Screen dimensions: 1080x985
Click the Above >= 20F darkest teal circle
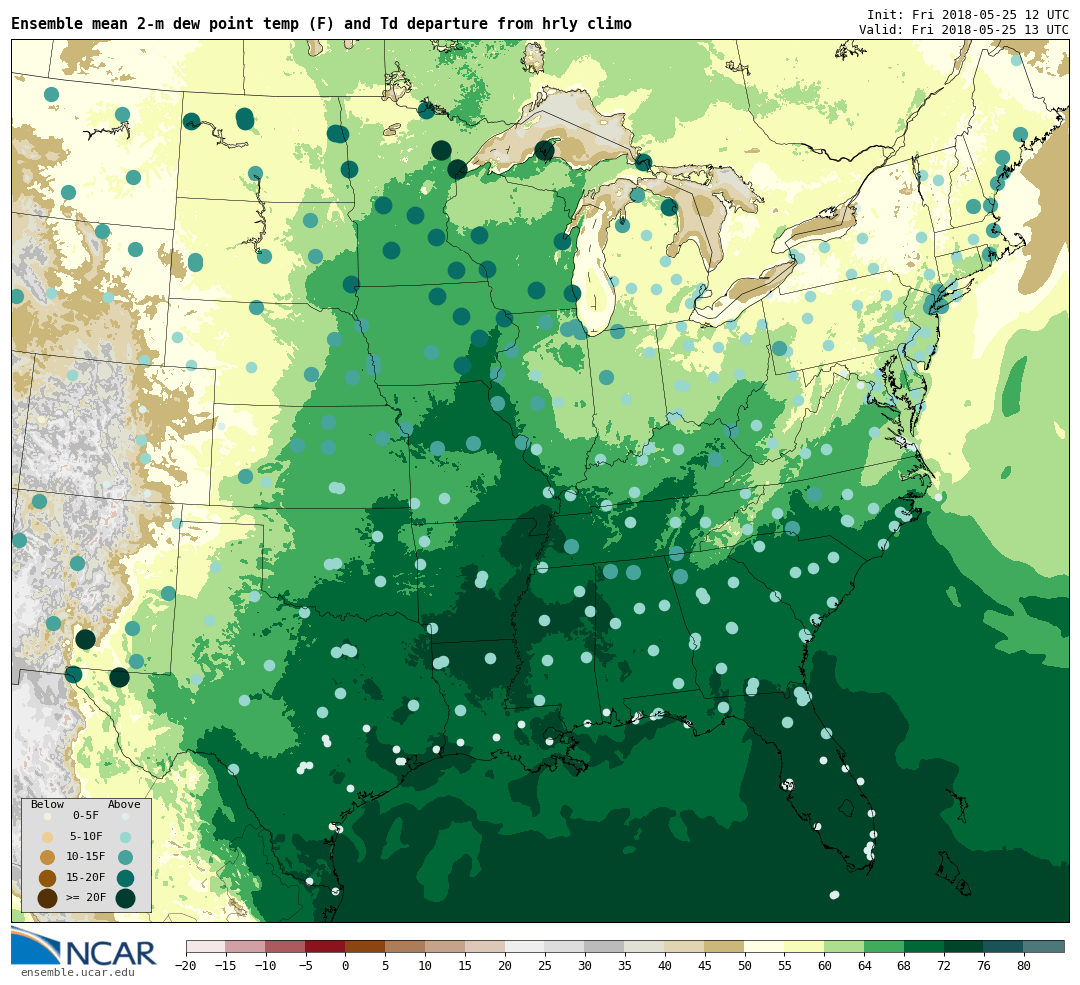click(x=125, y=898)
